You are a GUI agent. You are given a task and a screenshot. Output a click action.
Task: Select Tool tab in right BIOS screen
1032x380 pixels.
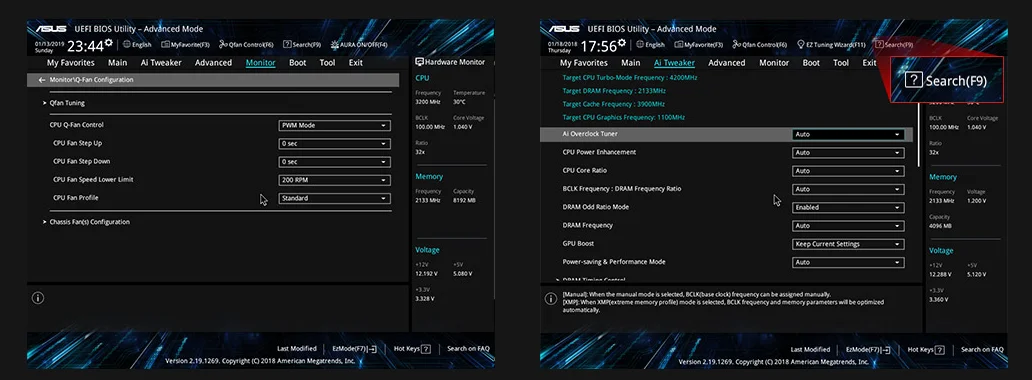click(x=840, y=63)
